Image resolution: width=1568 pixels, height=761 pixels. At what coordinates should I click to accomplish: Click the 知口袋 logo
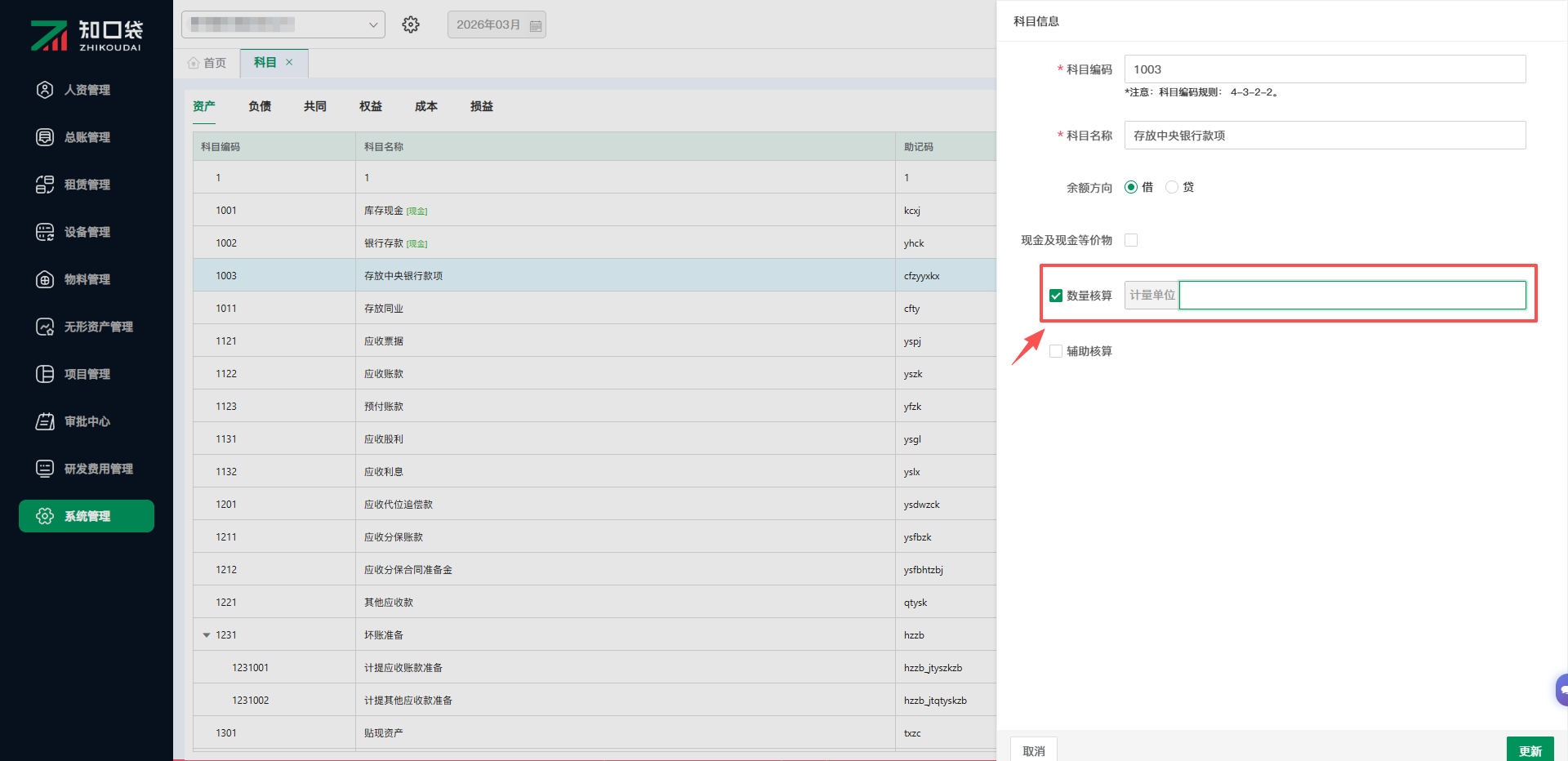pos(87,35)
